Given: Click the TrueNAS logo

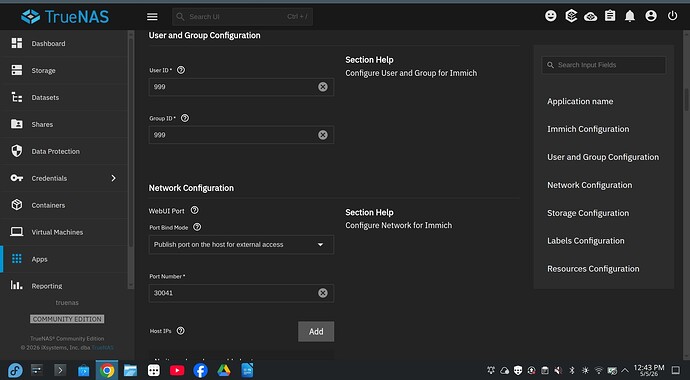Looking at the screenshot, I should (65, 17).
